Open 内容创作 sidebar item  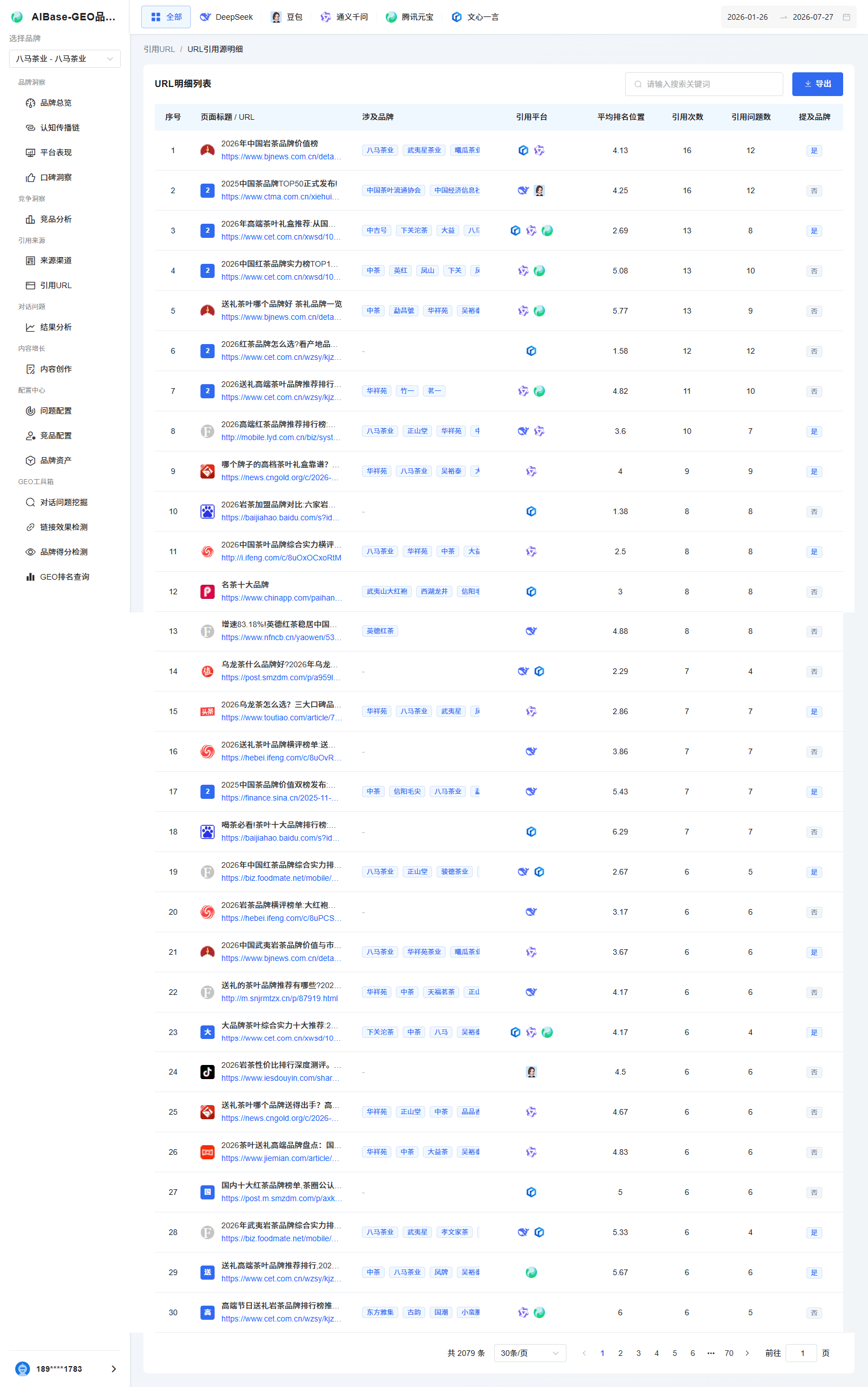click(x=56, y=369)
